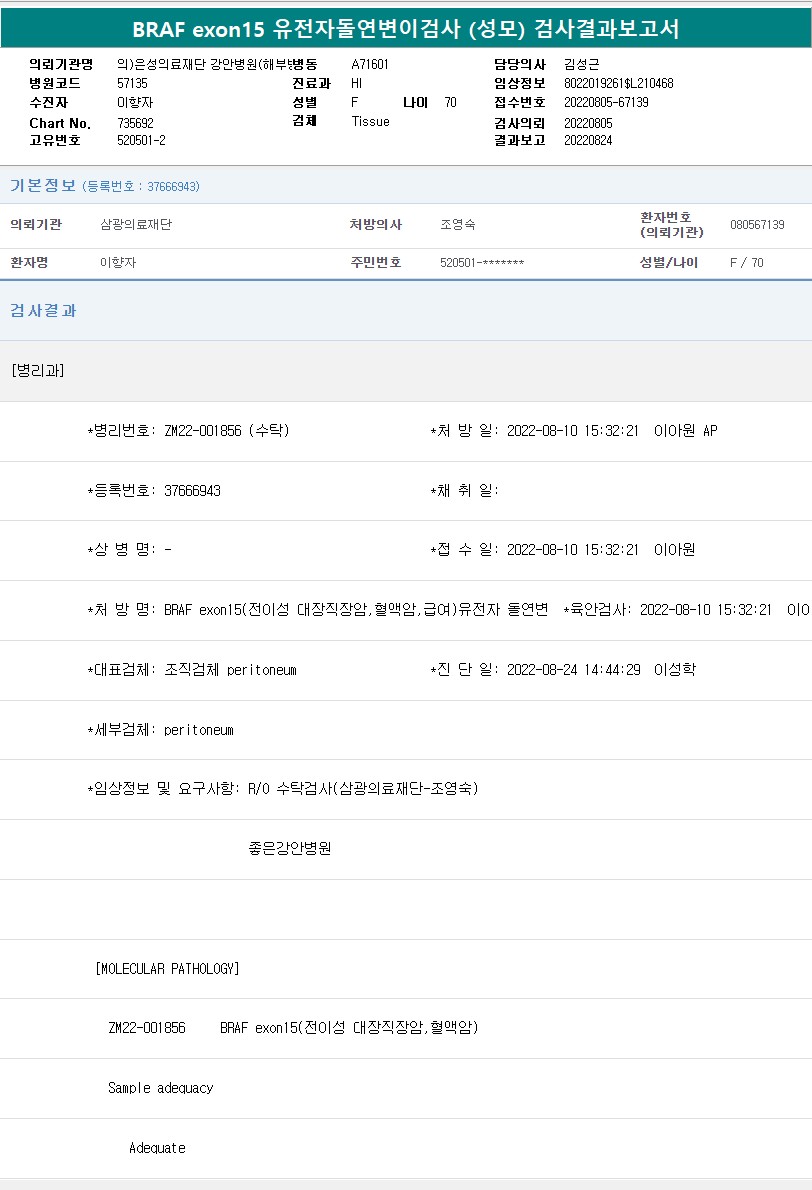812x1190 pixels.
Task: Select the 접수번호 20220805-67139 value
Action: click(606, 102)
